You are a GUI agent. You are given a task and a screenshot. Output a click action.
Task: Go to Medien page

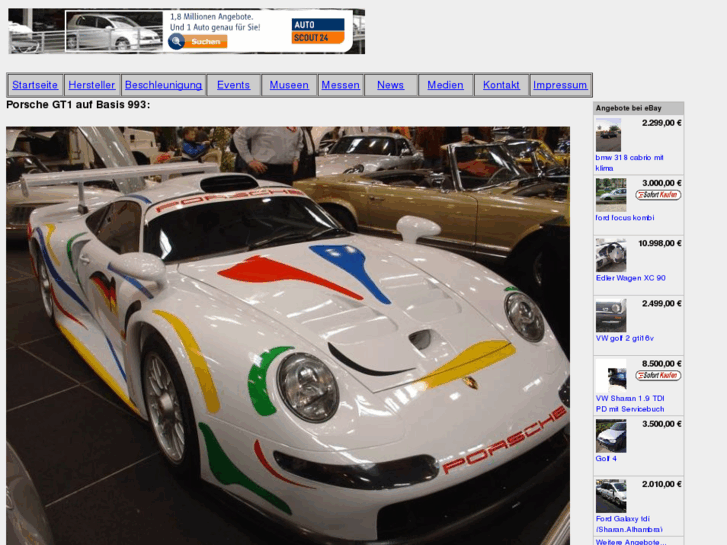tap(445, 85)
